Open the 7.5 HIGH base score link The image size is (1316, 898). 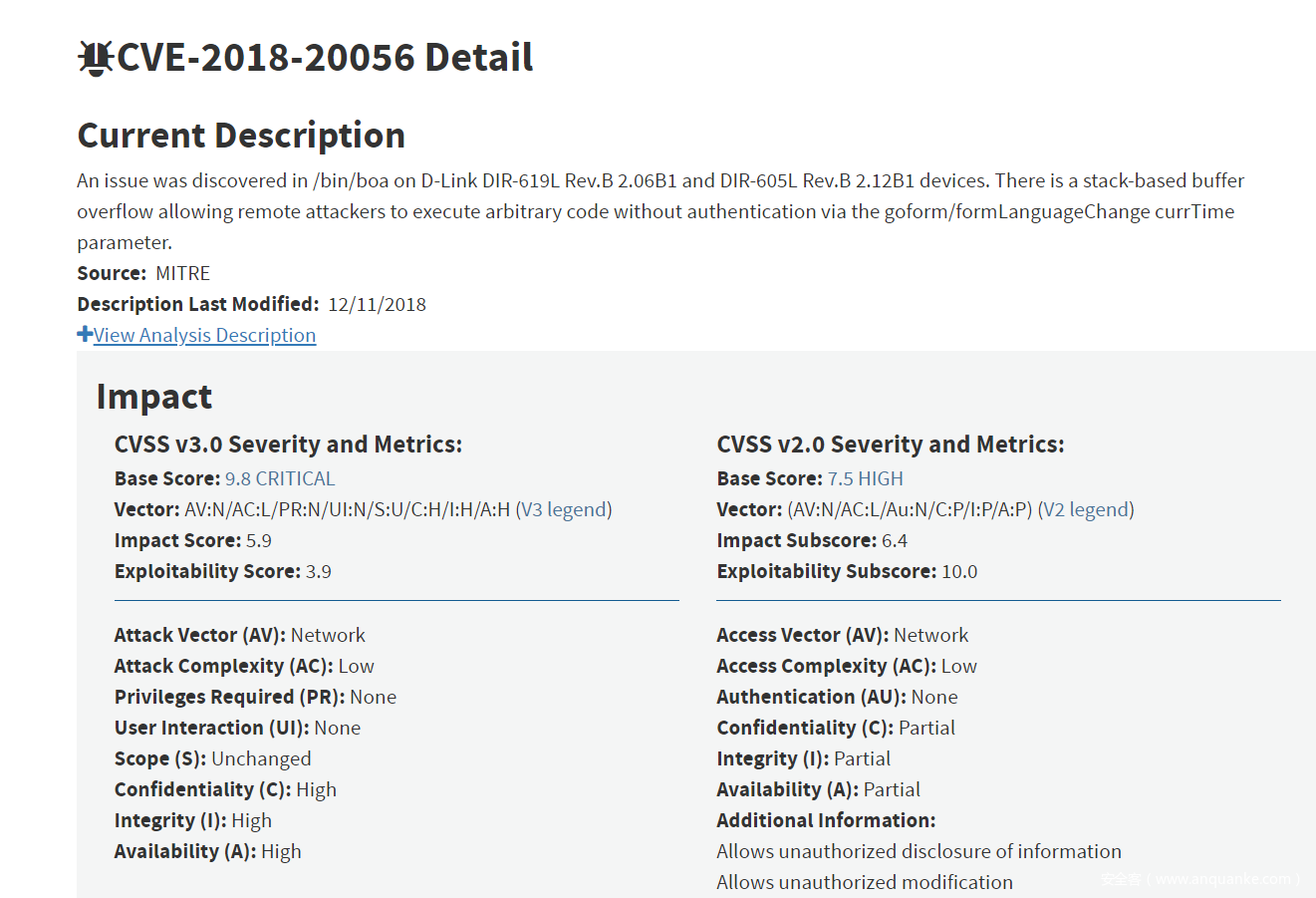pyautogui.click(x=865, y=478)
